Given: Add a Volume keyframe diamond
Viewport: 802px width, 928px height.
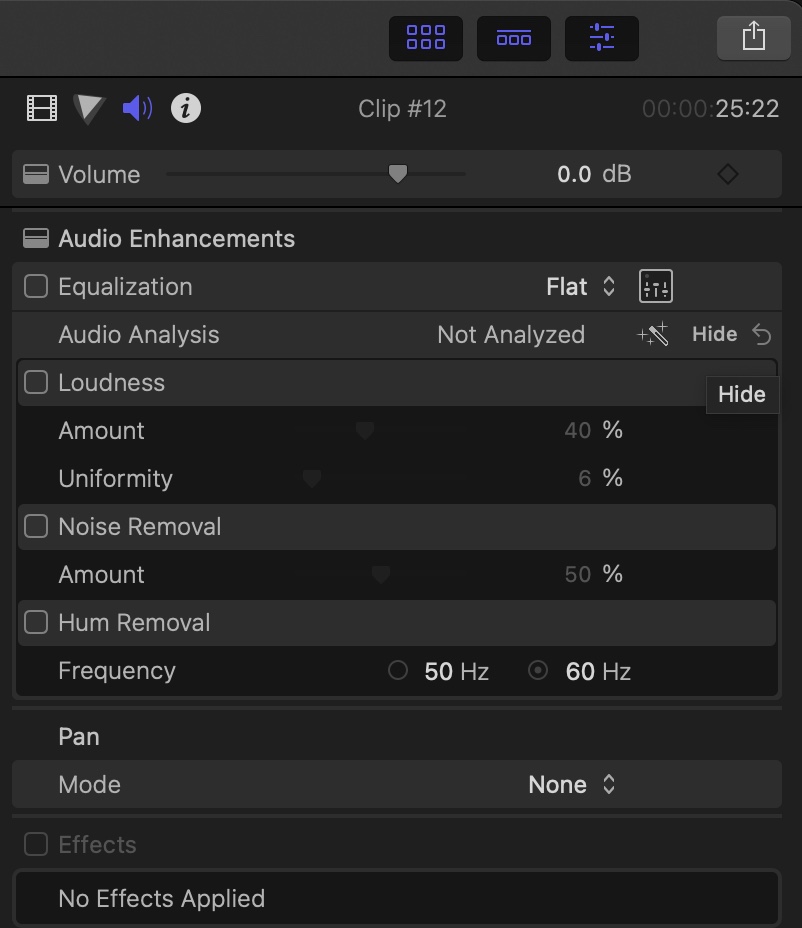Looking at the screenshot, I should 728,174.
